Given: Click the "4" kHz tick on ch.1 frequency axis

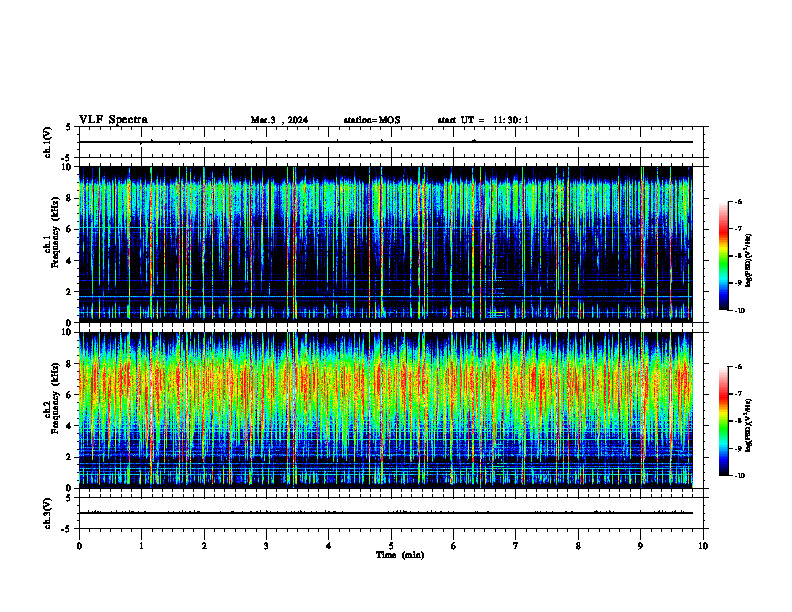Looking at the screenshot, I should tap(69, 261).
